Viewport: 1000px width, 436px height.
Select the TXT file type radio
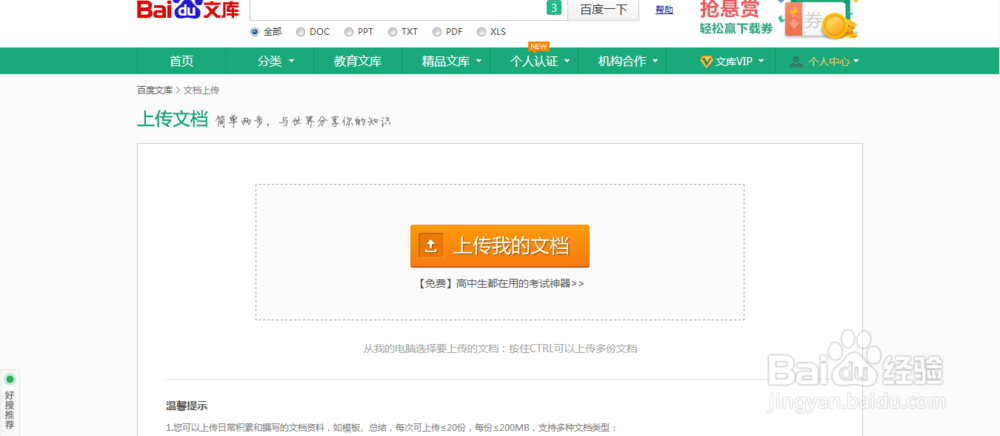[x=392, y=32]
